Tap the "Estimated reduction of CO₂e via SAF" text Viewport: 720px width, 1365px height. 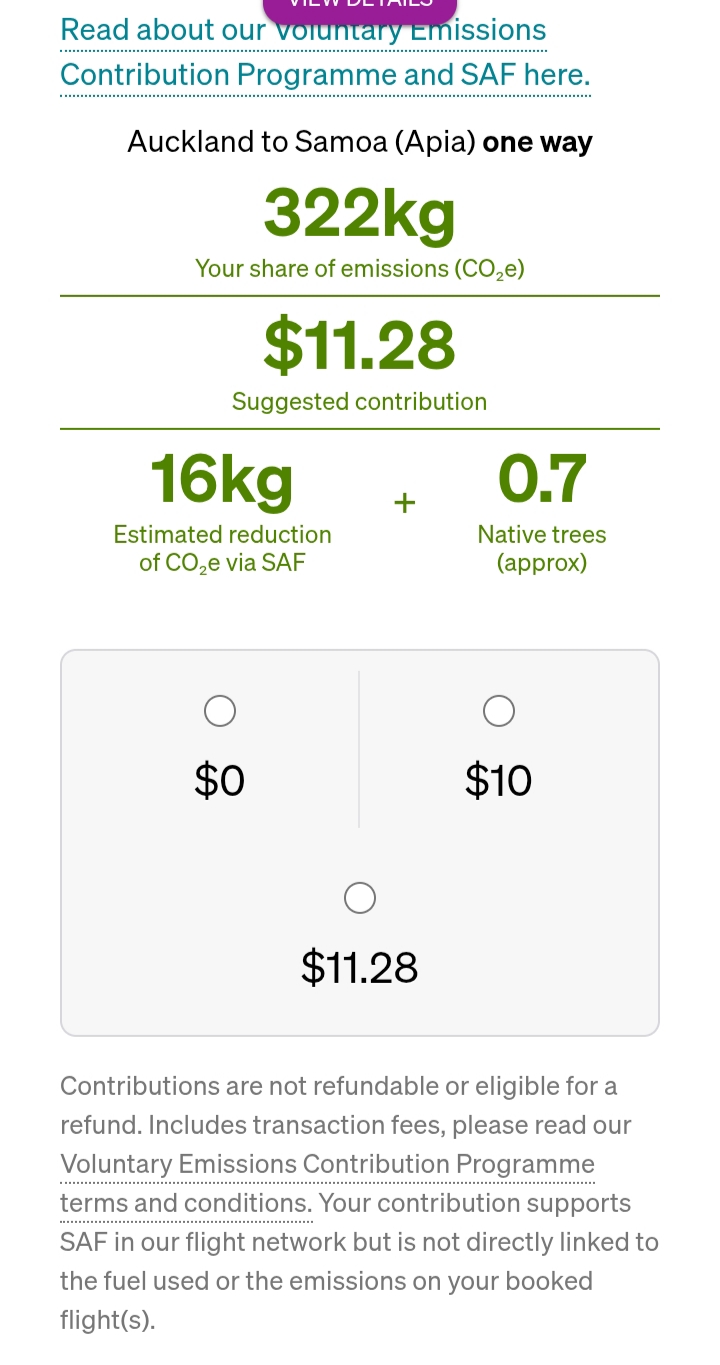point(222,549)
